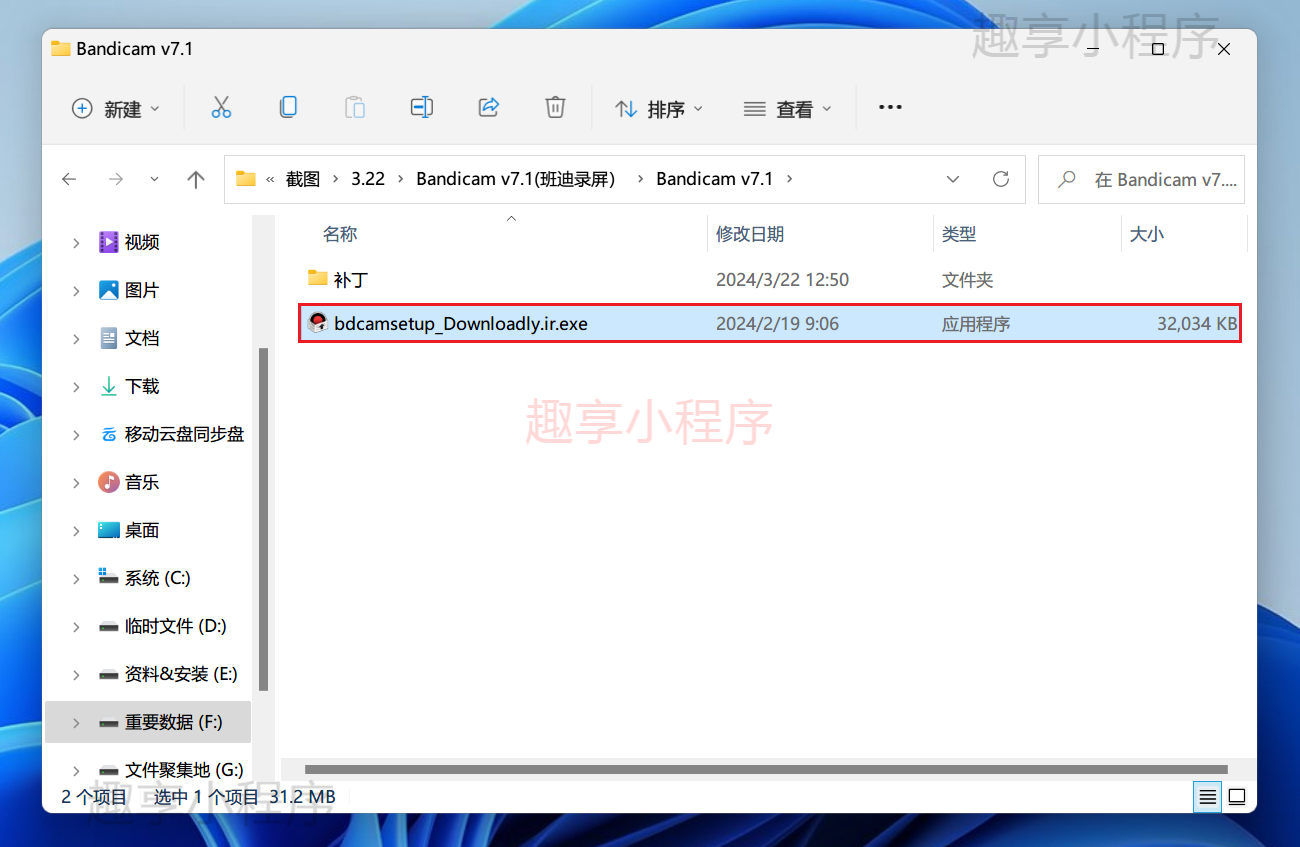Screen dimensions: 1300x847
Task: Select bdcamsetup_Downloadly.ir.exe file name
Action: click(x=461, y=324)
